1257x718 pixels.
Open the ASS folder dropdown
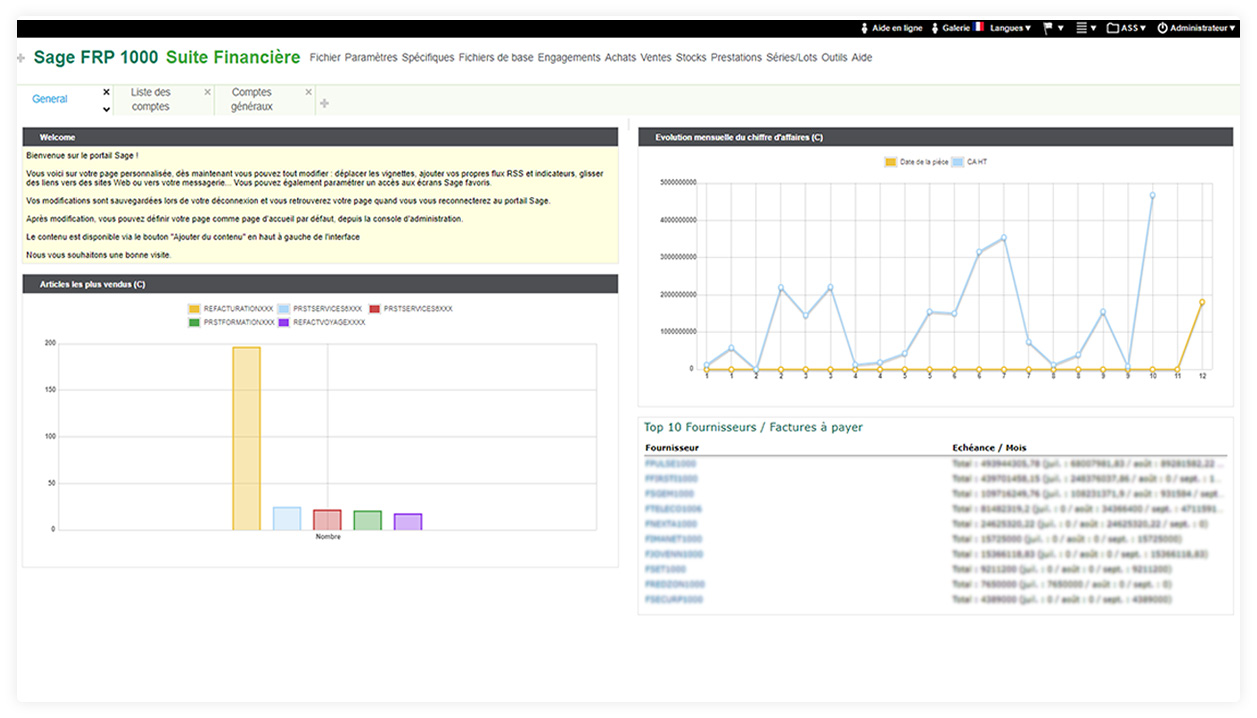(1126, 28)
